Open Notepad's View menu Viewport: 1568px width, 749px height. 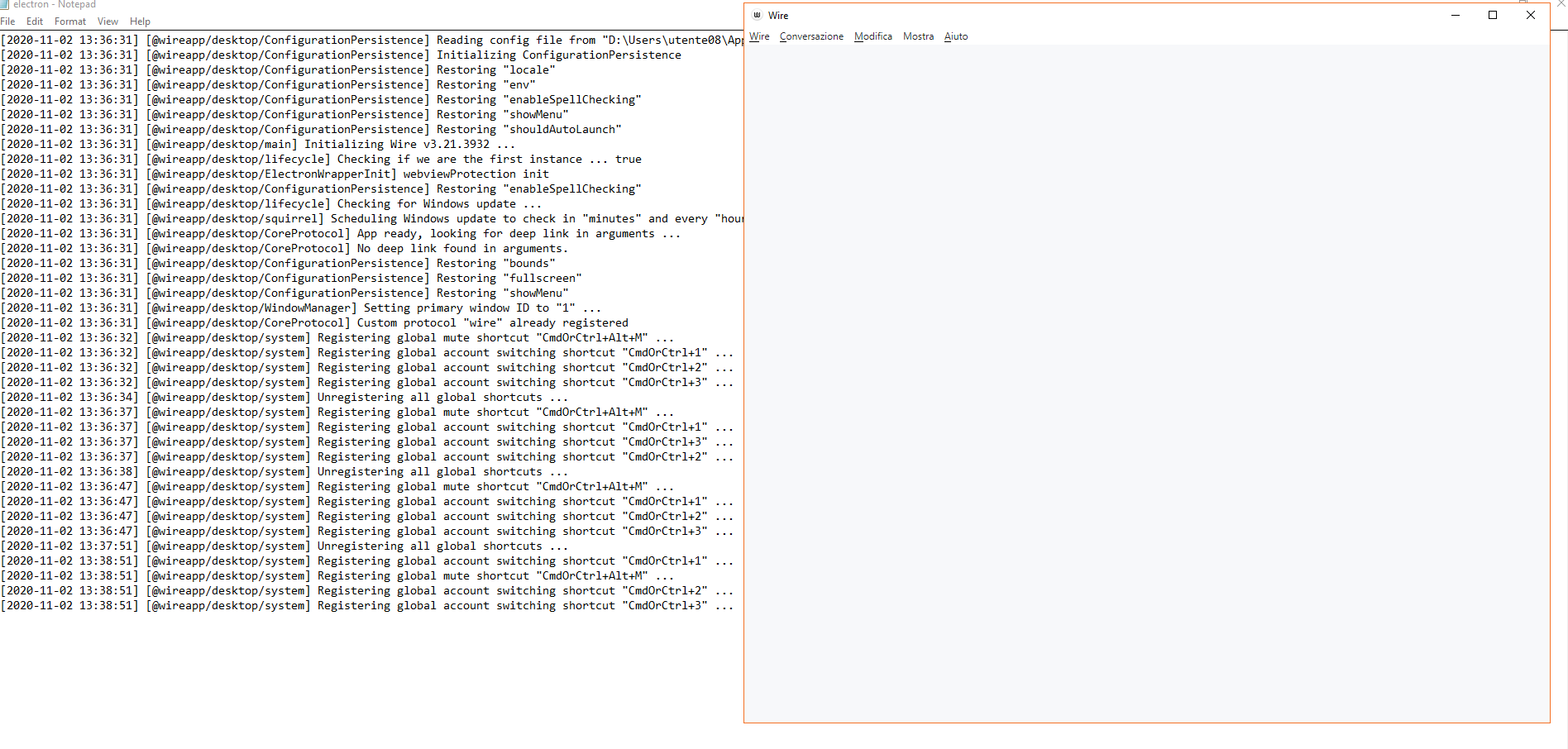[x=108, y=21]
